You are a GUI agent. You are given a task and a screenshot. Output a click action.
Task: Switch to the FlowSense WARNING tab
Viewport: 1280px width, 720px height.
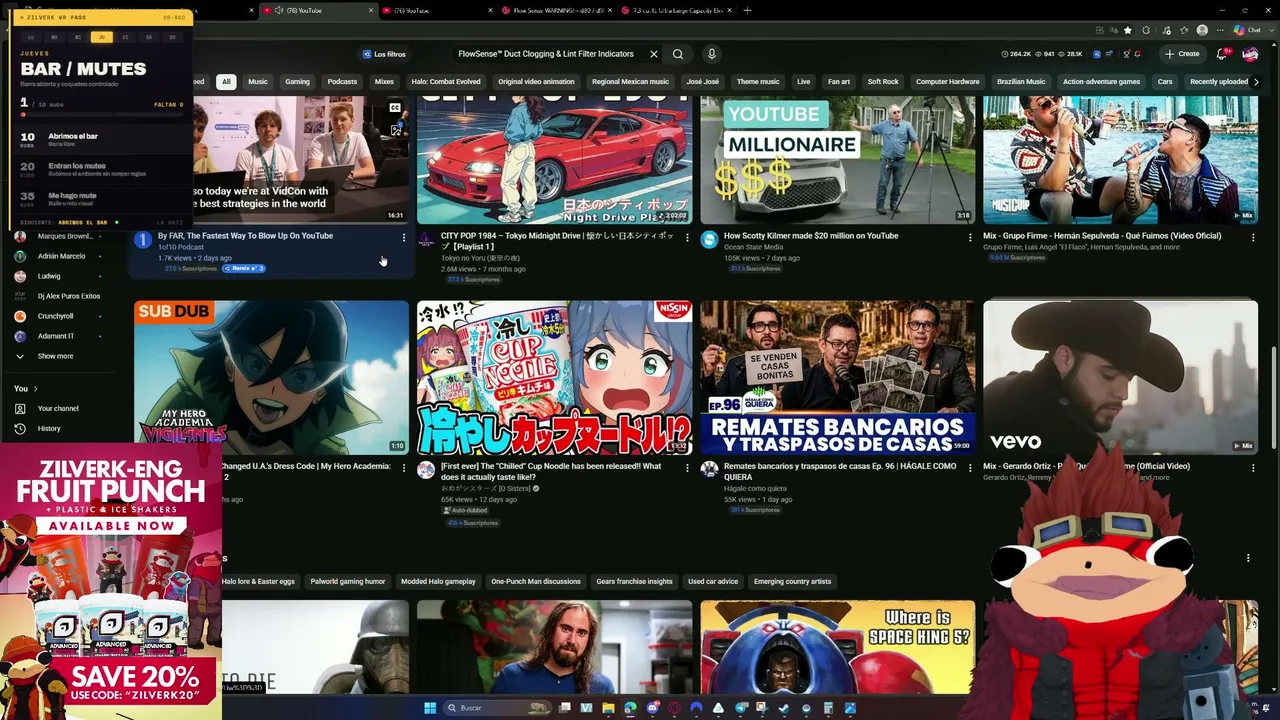tap(557, 10)
